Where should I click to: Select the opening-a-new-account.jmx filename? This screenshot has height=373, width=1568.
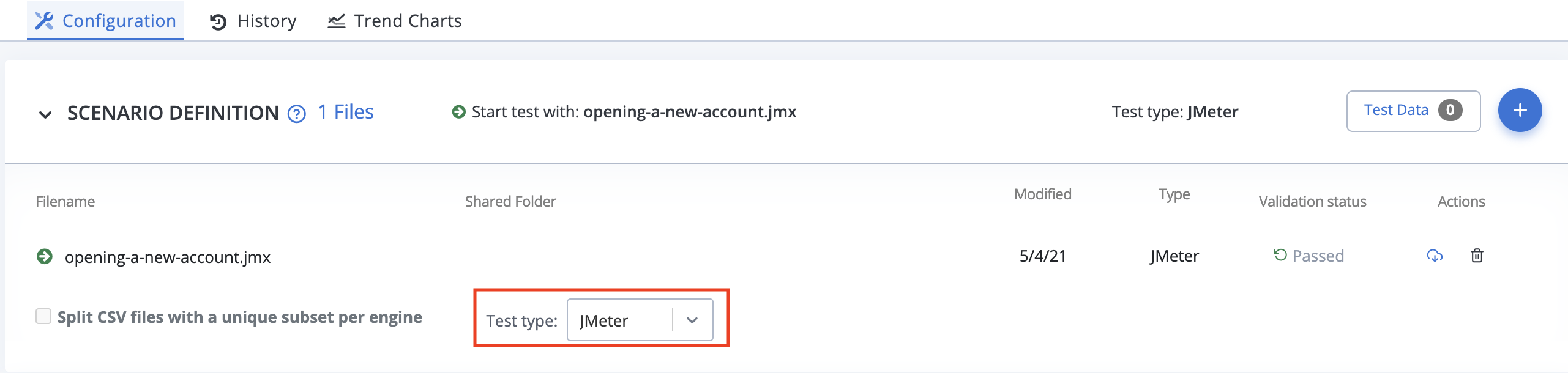(x=168, y=257)
